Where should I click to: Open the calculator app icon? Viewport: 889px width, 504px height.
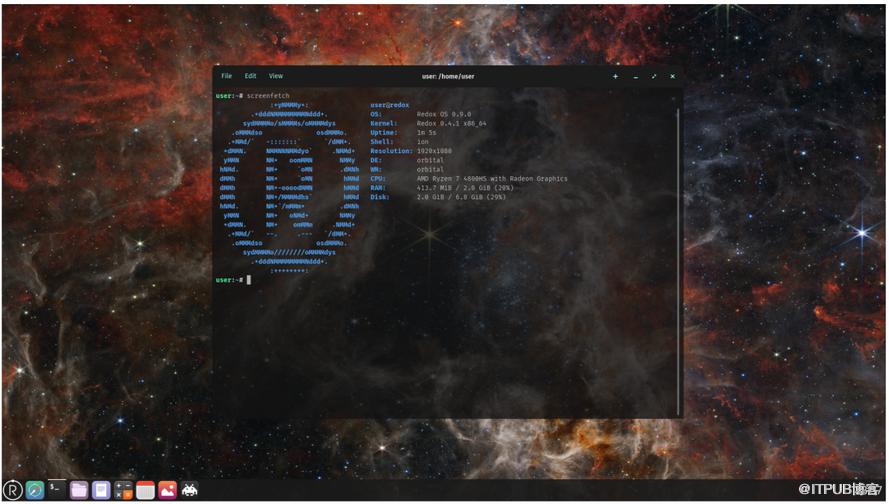coord(123,490)
